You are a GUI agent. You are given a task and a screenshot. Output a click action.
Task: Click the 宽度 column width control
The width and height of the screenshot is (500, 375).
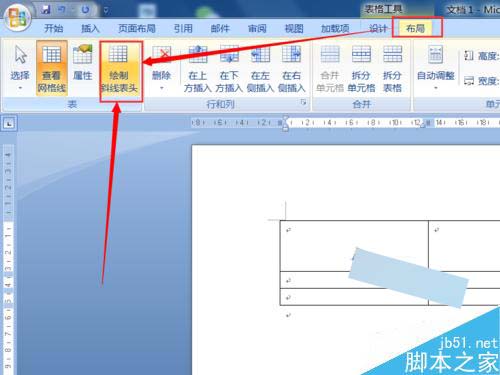(x=481, y=81)
